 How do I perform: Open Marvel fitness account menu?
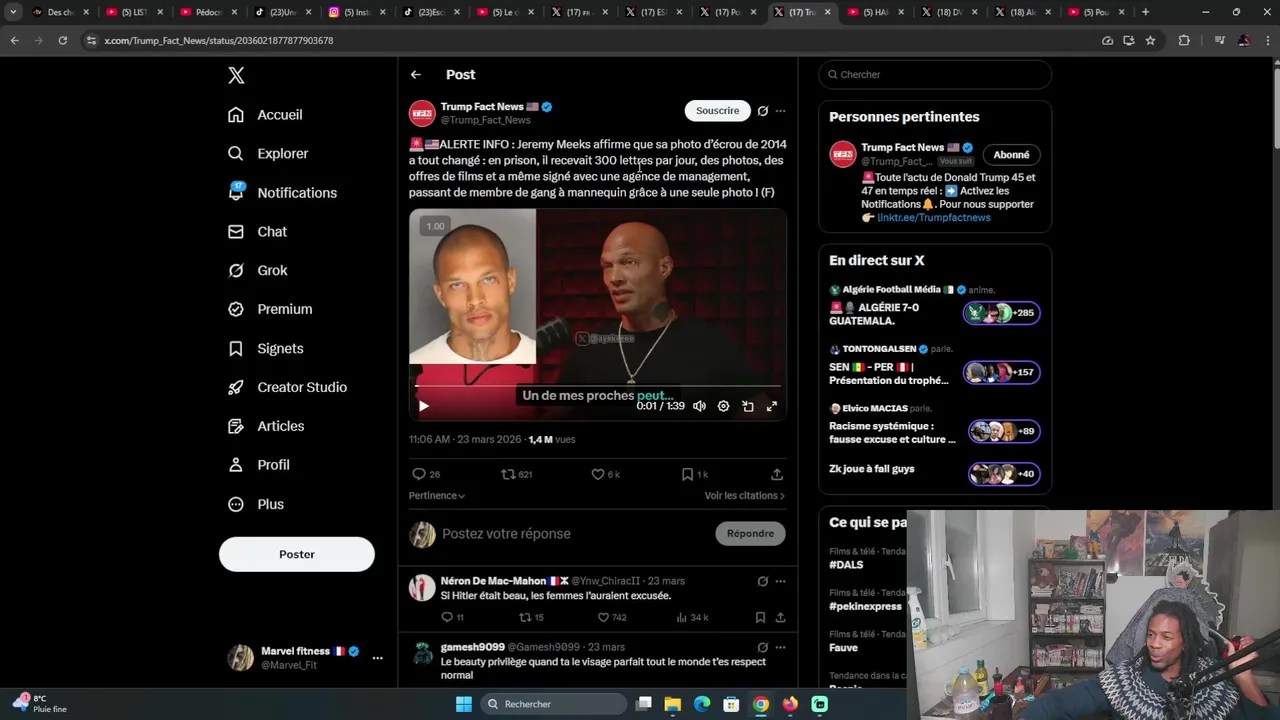tap(378, 658)
